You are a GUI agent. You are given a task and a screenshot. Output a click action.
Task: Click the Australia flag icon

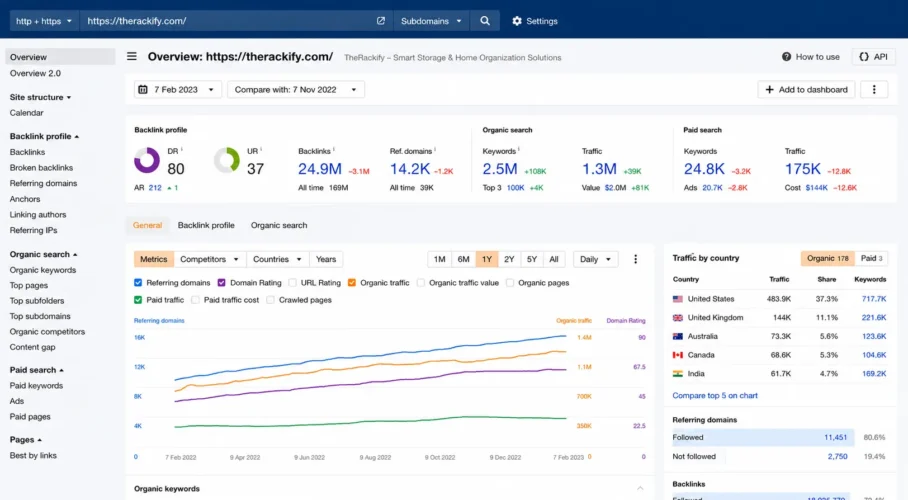(x=678, y=336)
